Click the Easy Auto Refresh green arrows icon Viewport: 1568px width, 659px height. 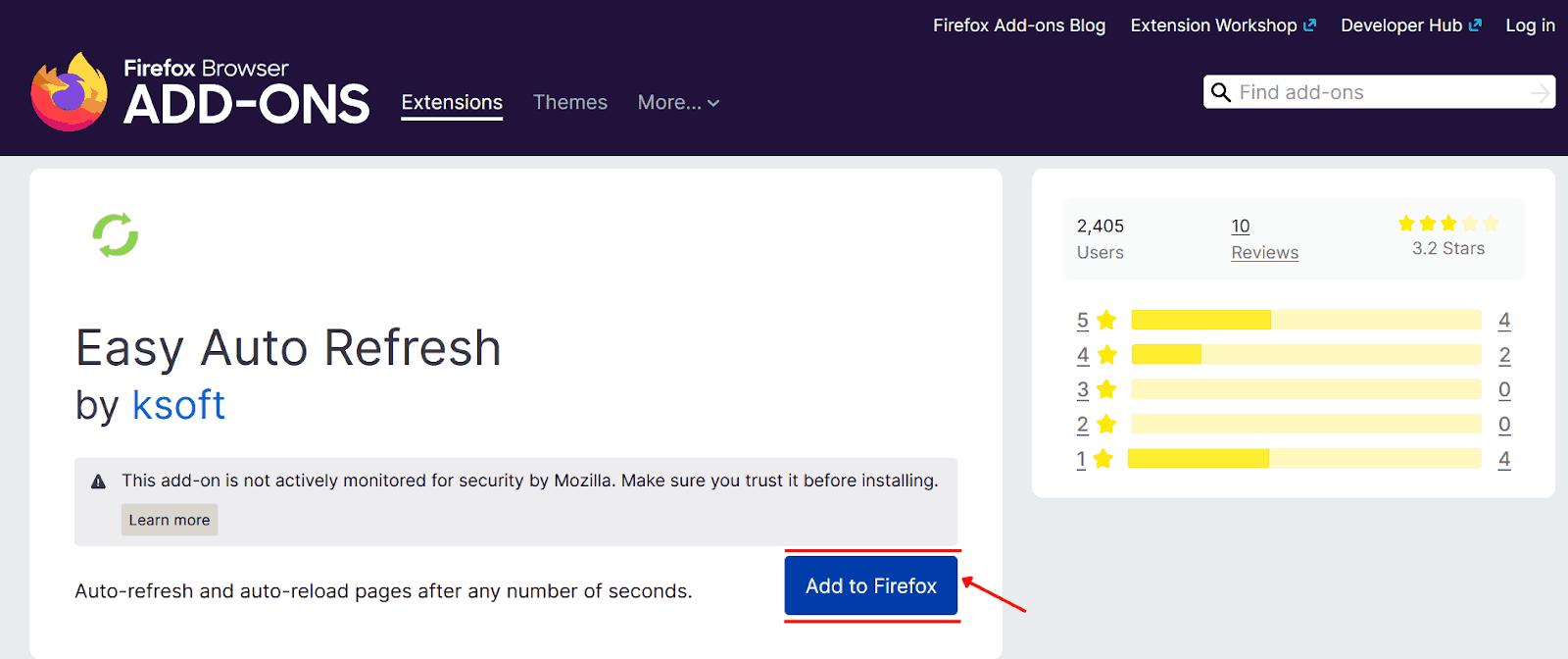[116, 235]
